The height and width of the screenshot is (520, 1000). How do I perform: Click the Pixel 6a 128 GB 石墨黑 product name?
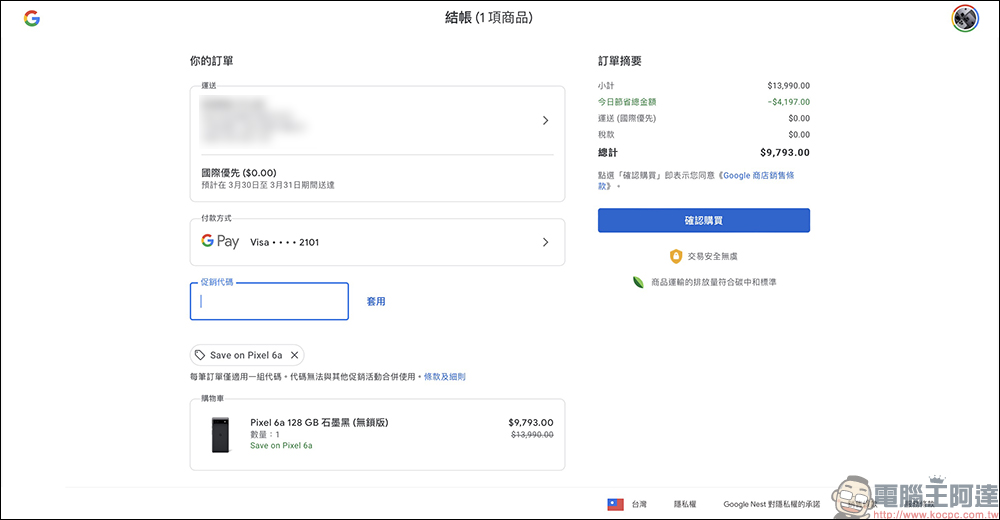tap(319, 422)
